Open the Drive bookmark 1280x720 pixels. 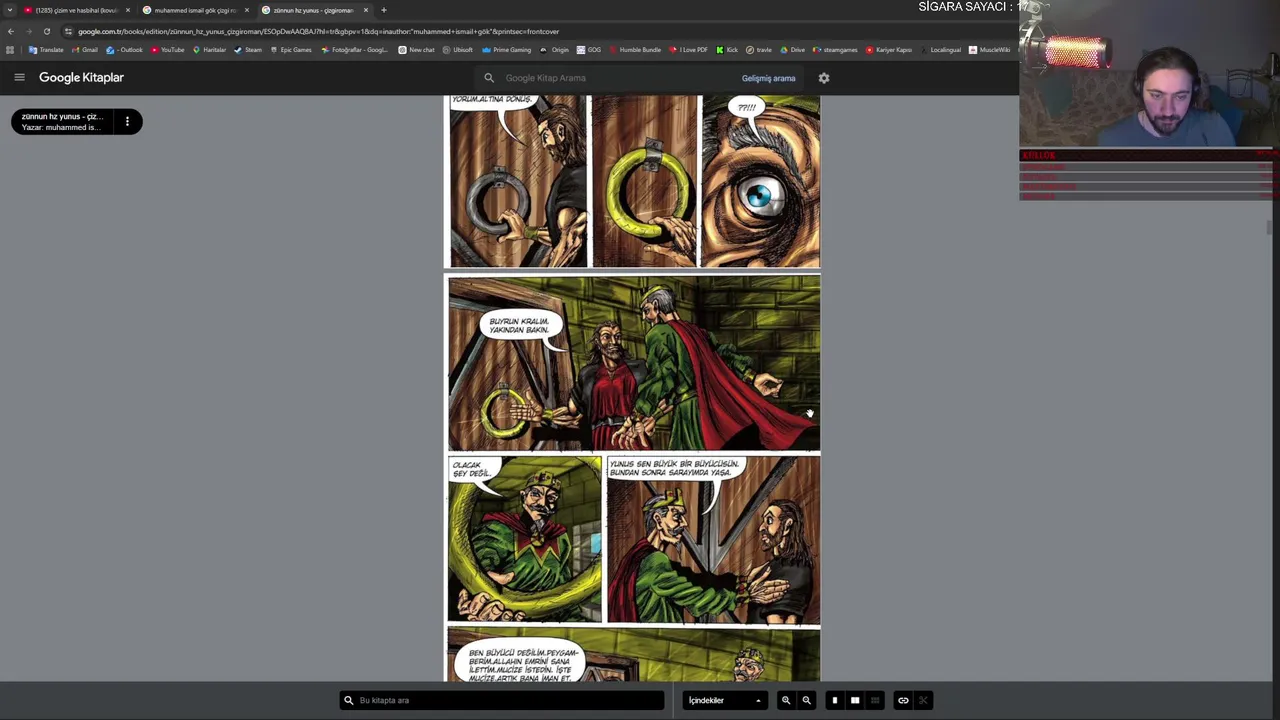point(792,50)
